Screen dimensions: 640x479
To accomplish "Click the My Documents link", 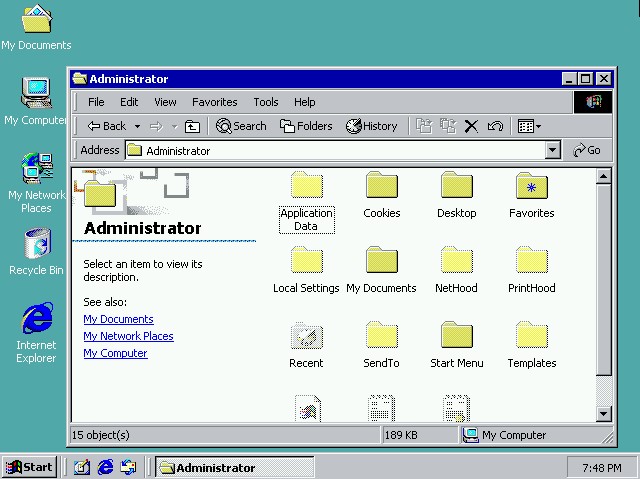I will pos(118,319).
